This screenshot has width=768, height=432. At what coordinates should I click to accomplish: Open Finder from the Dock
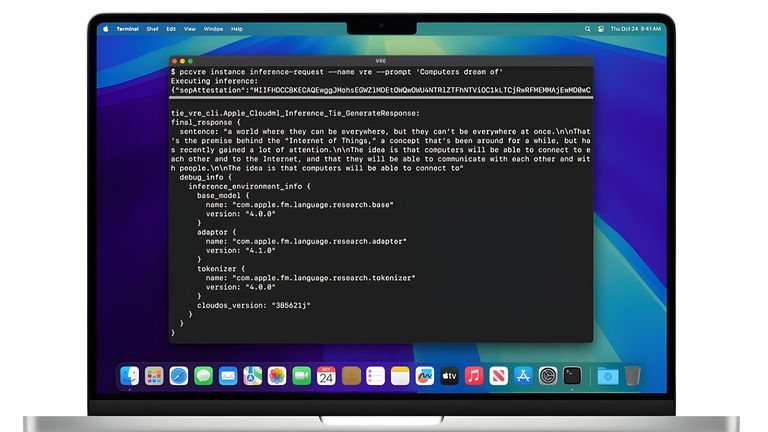(129, 376)
